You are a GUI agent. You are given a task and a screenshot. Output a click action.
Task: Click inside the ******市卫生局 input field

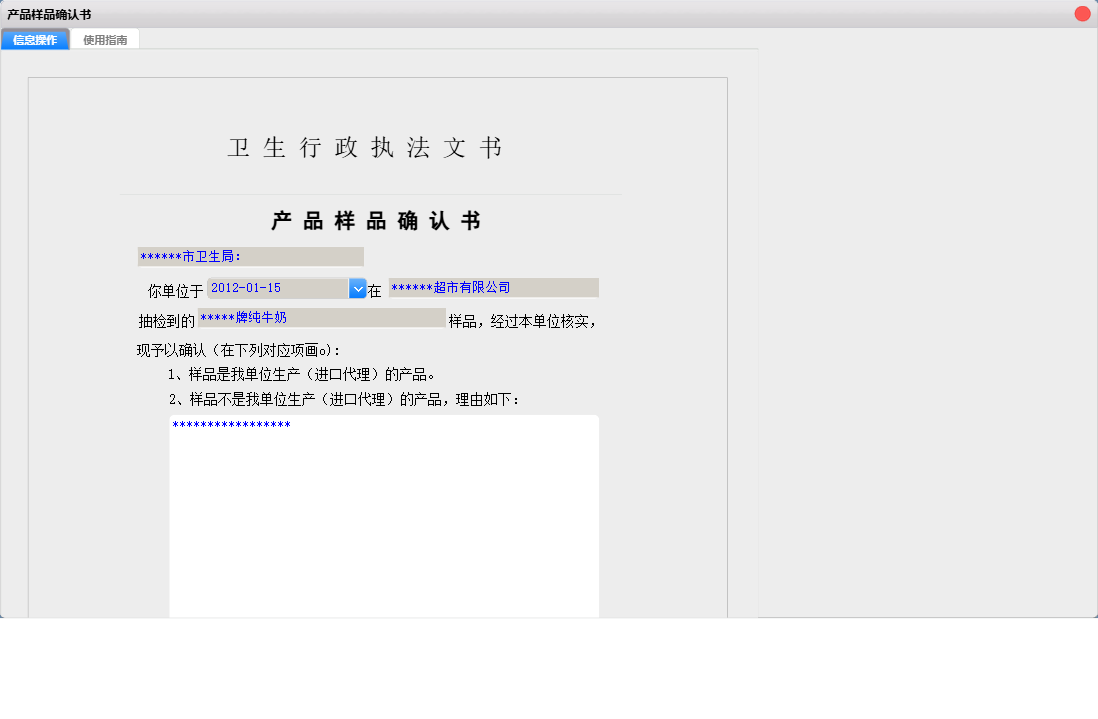(x=250, y=256)
